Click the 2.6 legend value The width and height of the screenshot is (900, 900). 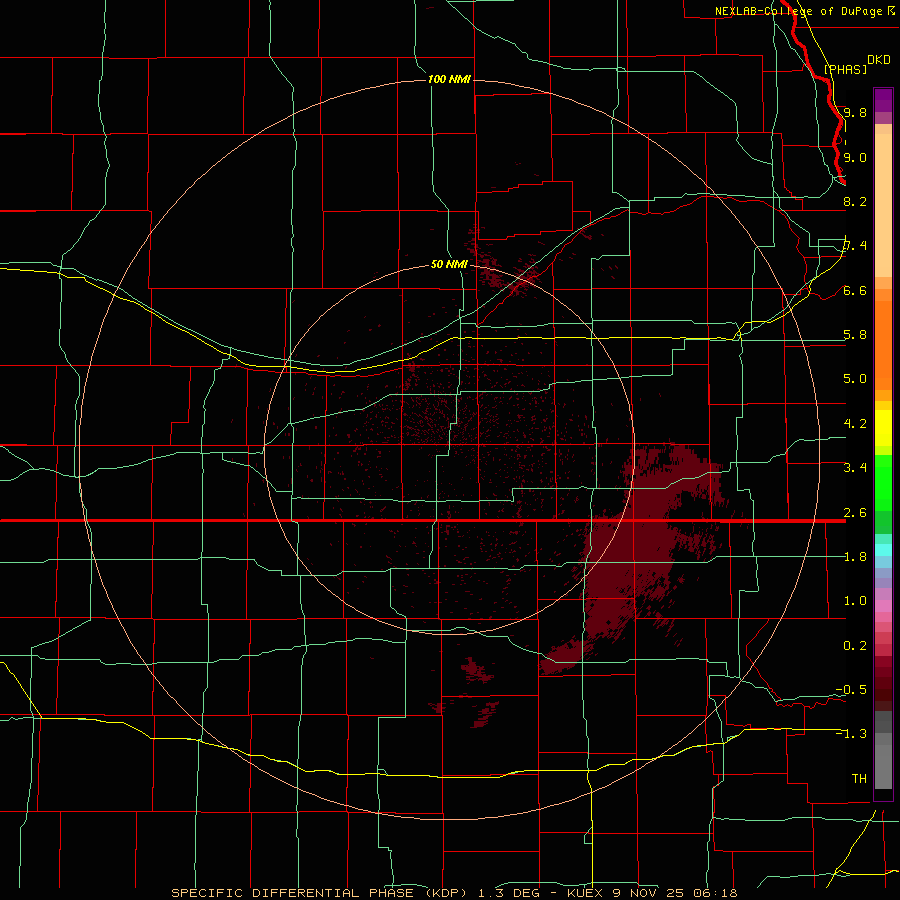pos(855,513)
